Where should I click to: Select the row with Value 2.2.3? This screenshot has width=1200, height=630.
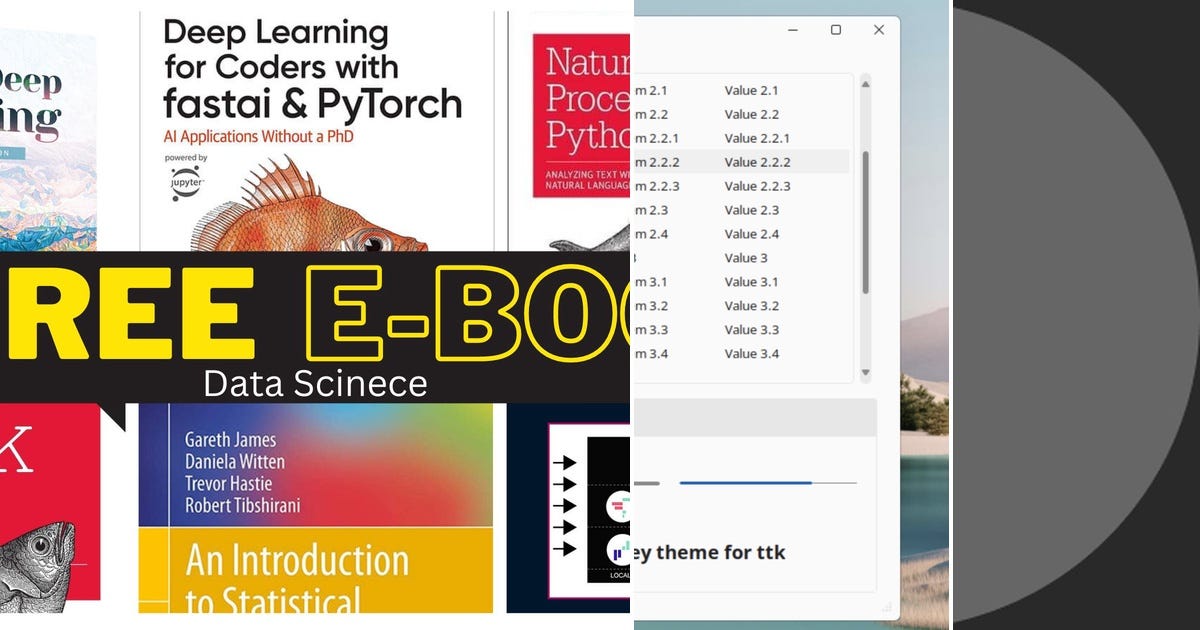741,186
